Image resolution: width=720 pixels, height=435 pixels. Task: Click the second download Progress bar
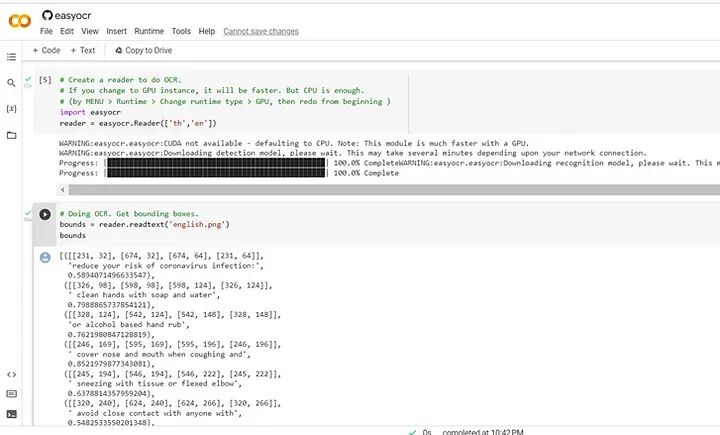[216, 173]
